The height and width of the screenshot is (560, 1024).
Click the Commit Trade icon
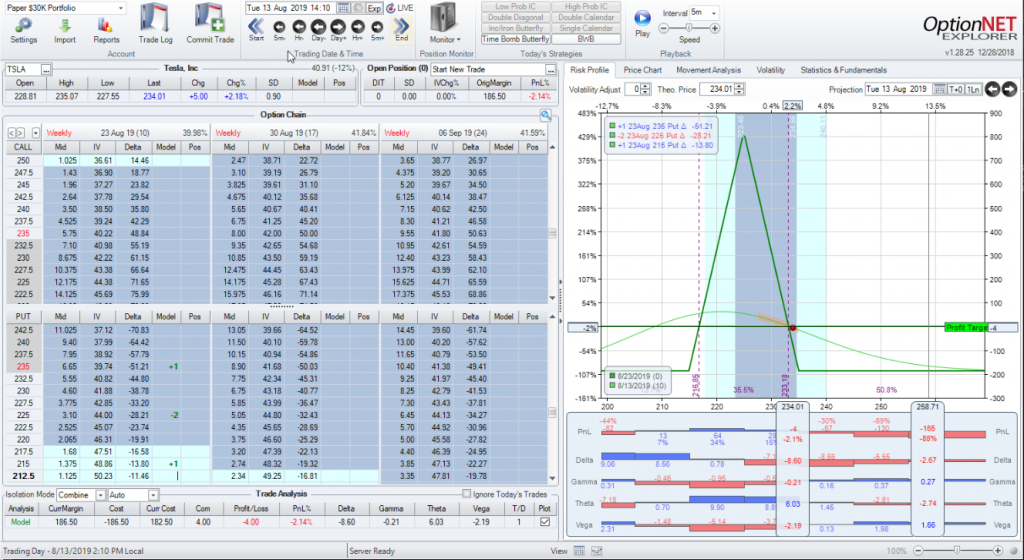tap(210, 18)
